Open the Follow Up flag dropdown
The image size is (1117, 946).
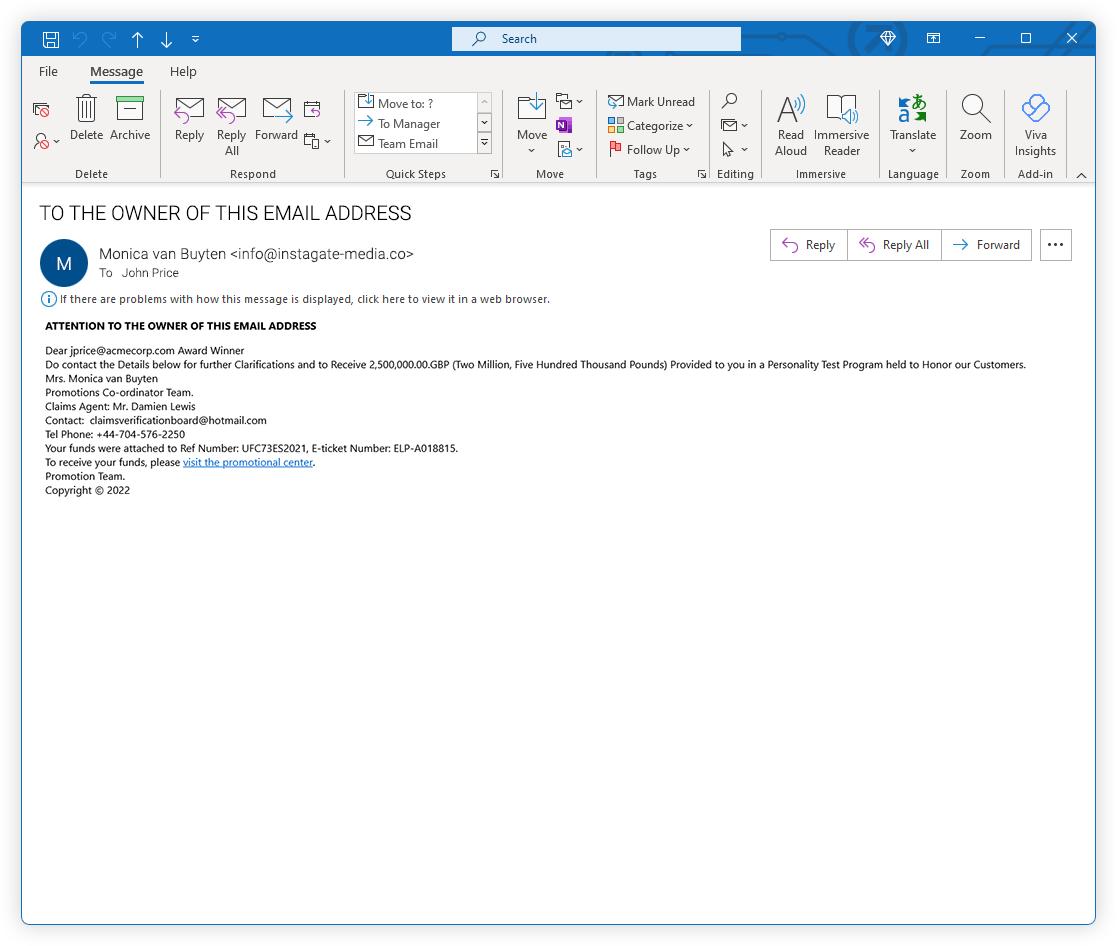point(651,150)
